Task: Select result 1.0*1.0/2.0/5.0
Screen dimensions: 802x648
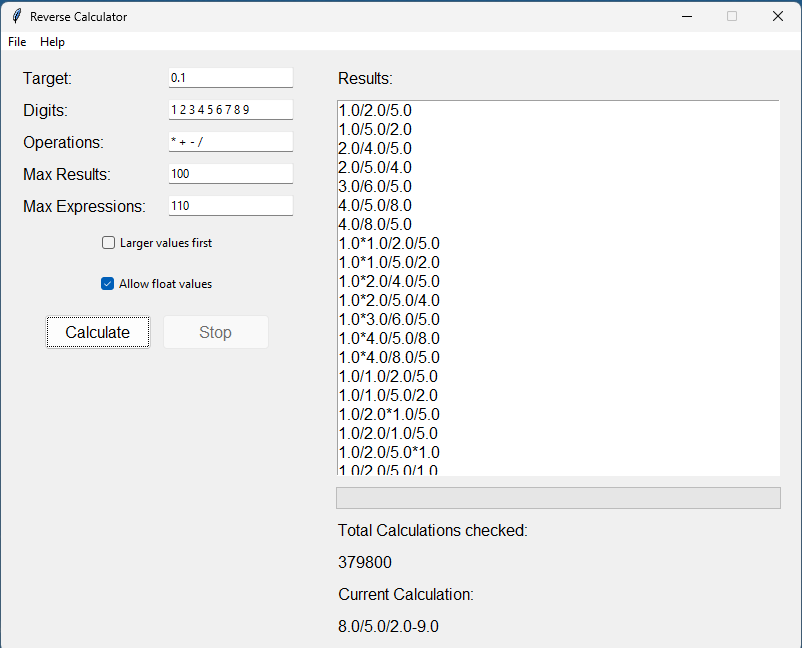Action: click(x=389, y=243)
